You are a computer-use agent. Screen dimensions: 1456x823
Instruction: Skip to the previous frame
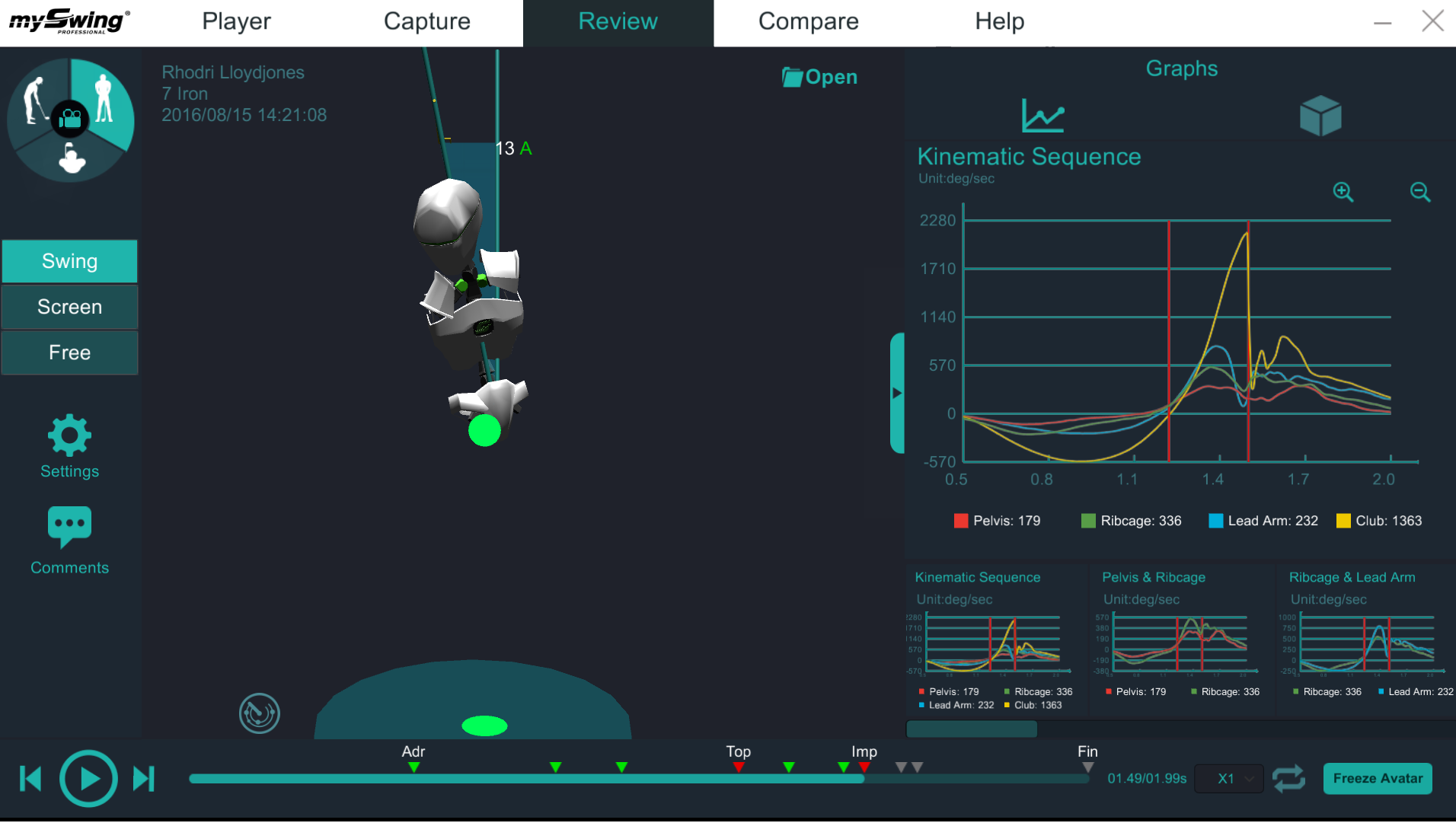[x=30, y=779]
